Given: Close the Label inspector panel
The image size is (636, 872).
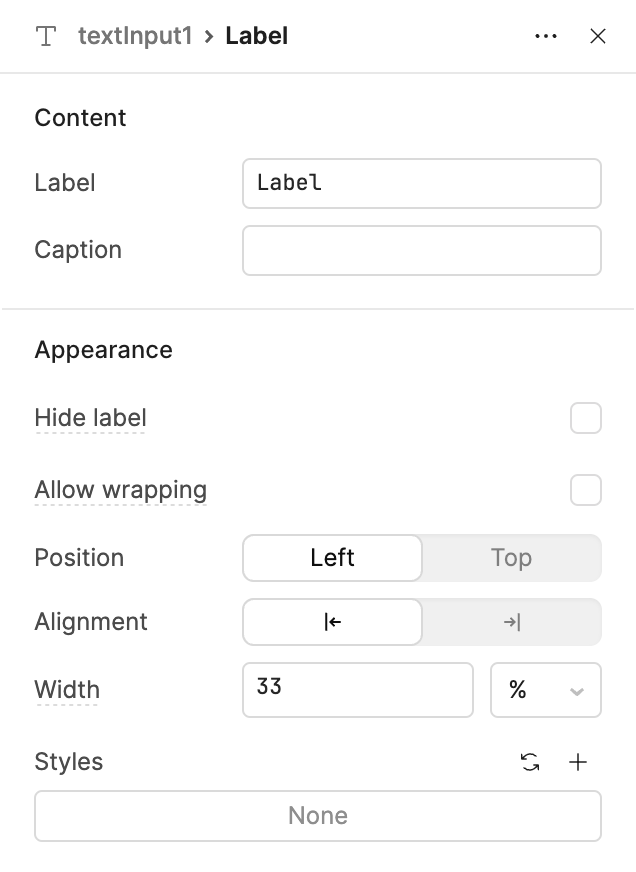Looking at the screenshot, I should (x=598, y=36).
